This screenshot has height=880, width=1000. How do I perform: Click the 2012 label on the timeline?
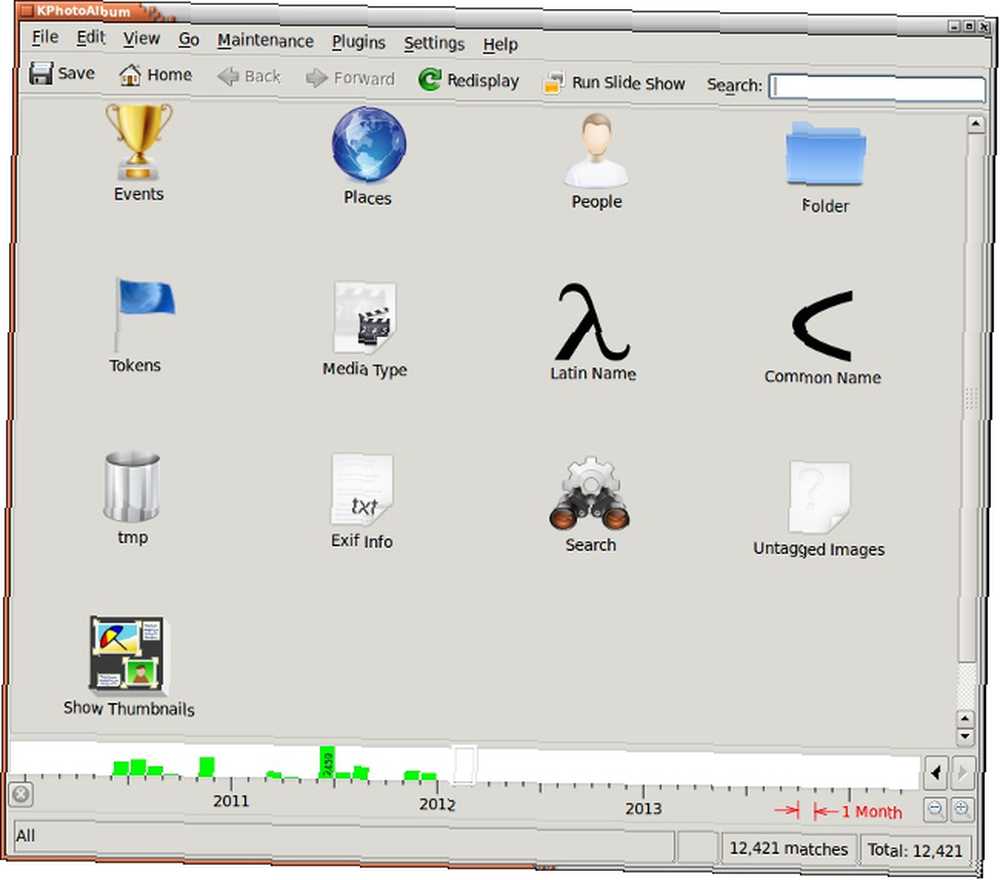[437, 804]
